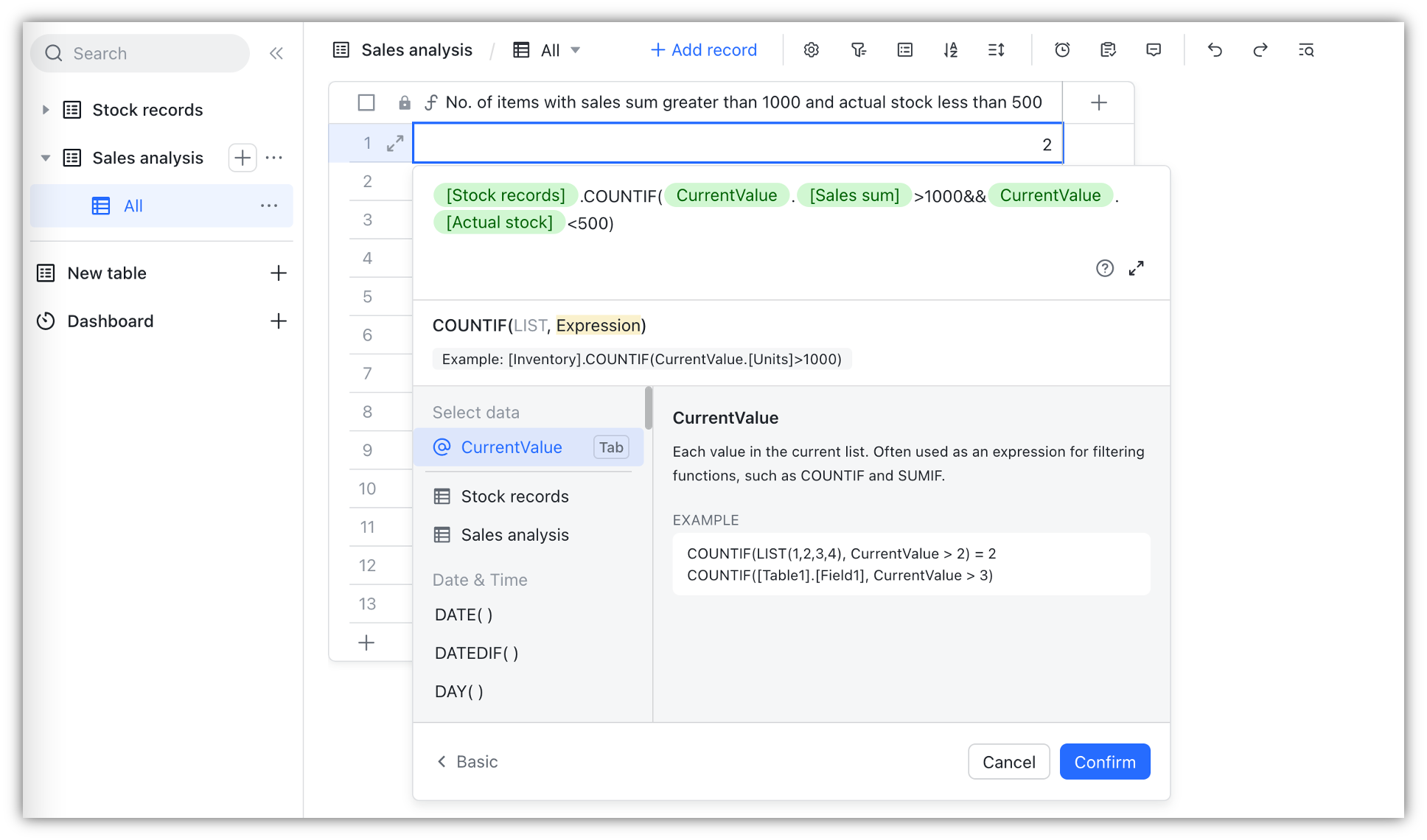Select row number 5

(367, 296)
